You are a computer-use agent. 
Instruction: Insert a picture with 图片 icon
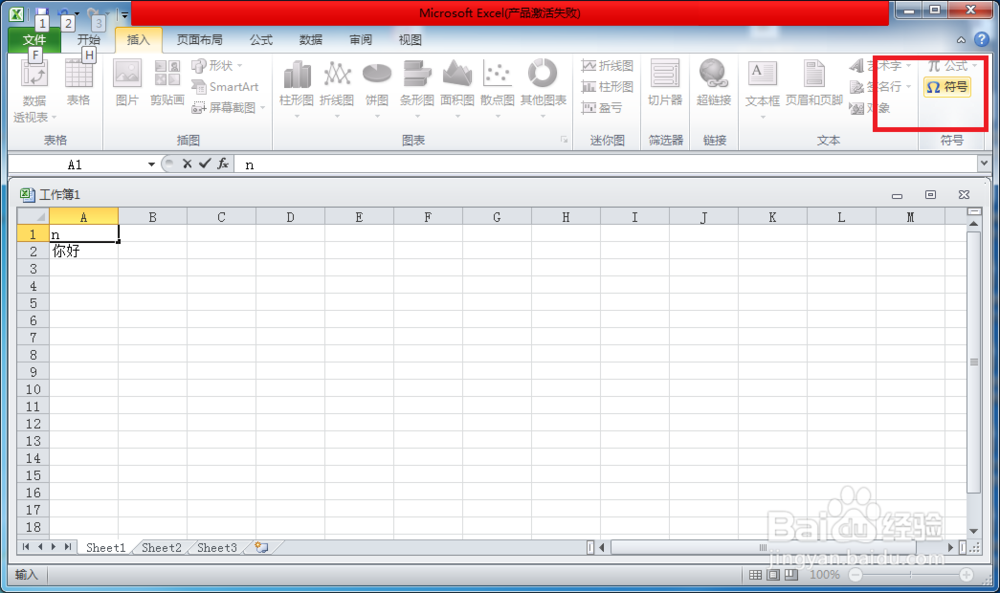(x=127, y=83)
